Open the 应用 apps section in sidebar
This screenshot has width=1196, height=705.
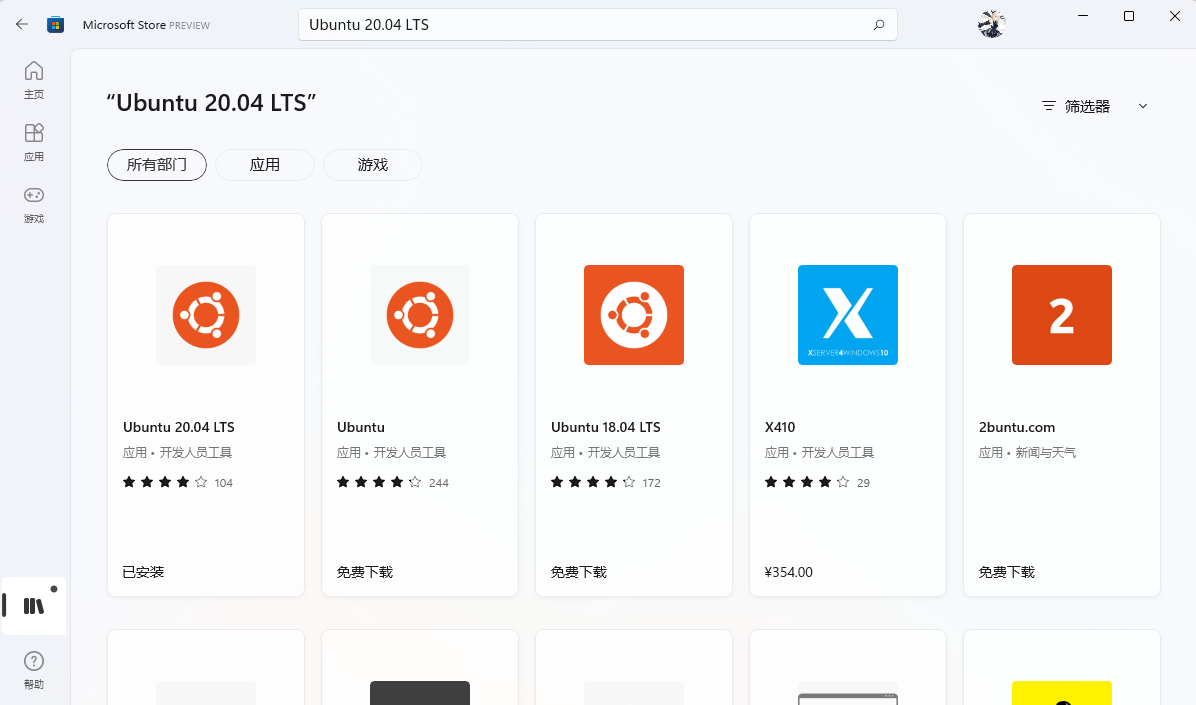click(x=34, y=142)
